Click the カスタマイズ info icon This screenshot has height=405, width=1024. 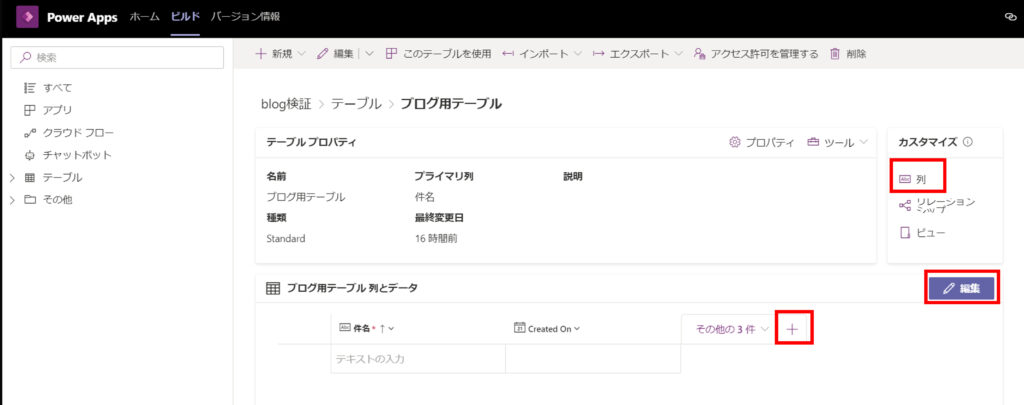[x=967, y=142]
